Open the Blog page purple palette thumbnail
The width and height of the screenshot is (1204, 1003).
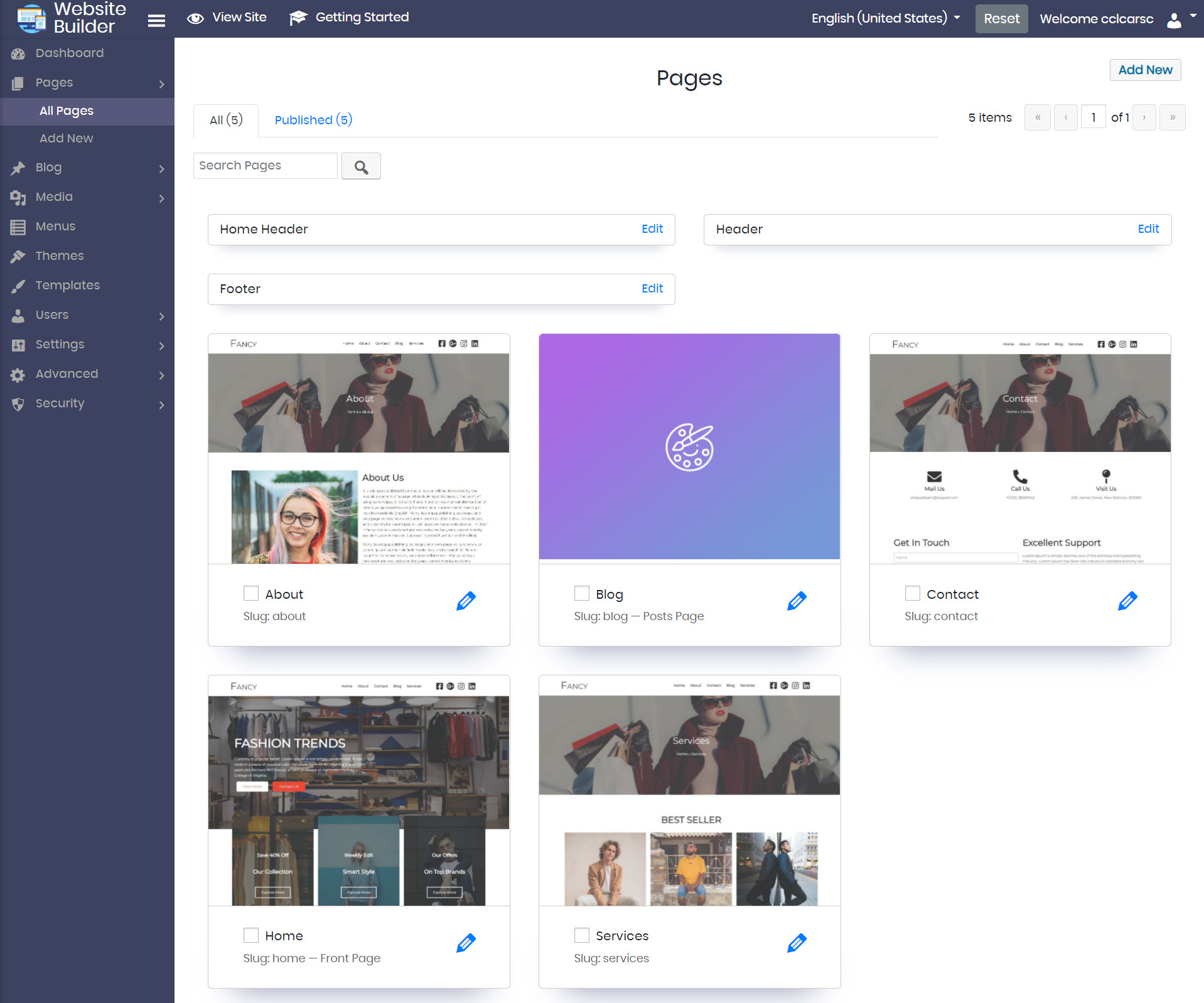click(x=689, y=447)
